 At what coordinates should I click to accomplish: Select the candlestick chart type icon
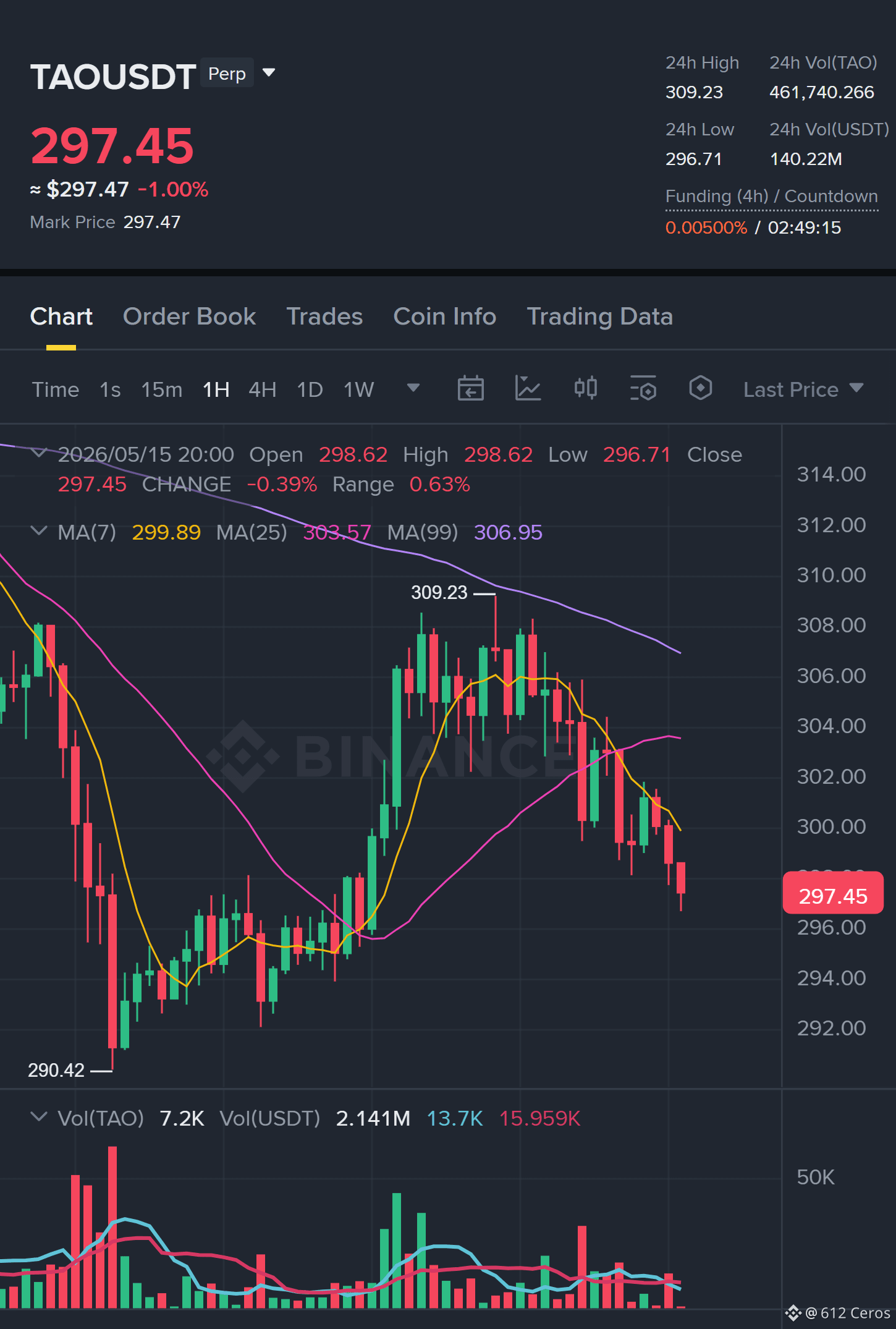(585, 389)
